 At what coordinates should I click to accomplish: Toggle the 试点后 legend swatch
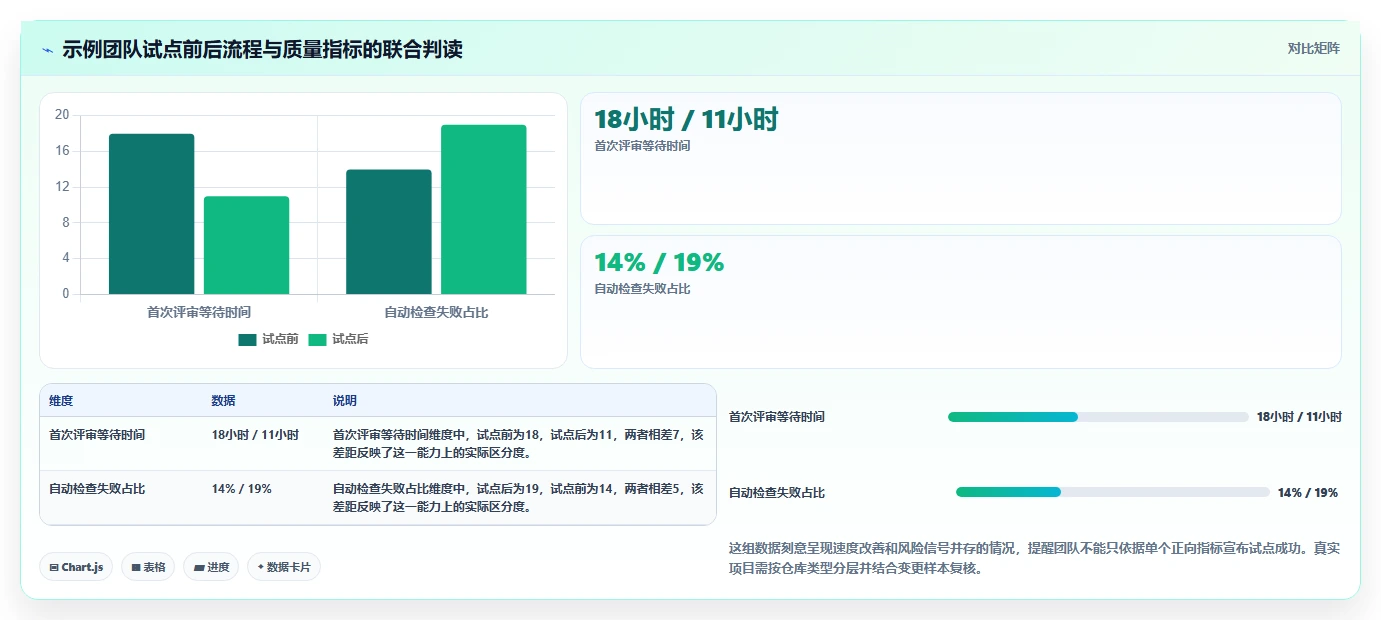pyautogui.click(x=317, y=340)
